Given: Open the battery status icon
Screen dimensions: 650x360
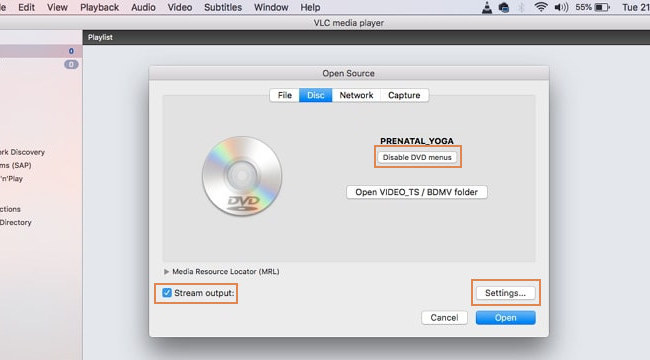Looking at the screenshot, I should (x=602, y=7).
